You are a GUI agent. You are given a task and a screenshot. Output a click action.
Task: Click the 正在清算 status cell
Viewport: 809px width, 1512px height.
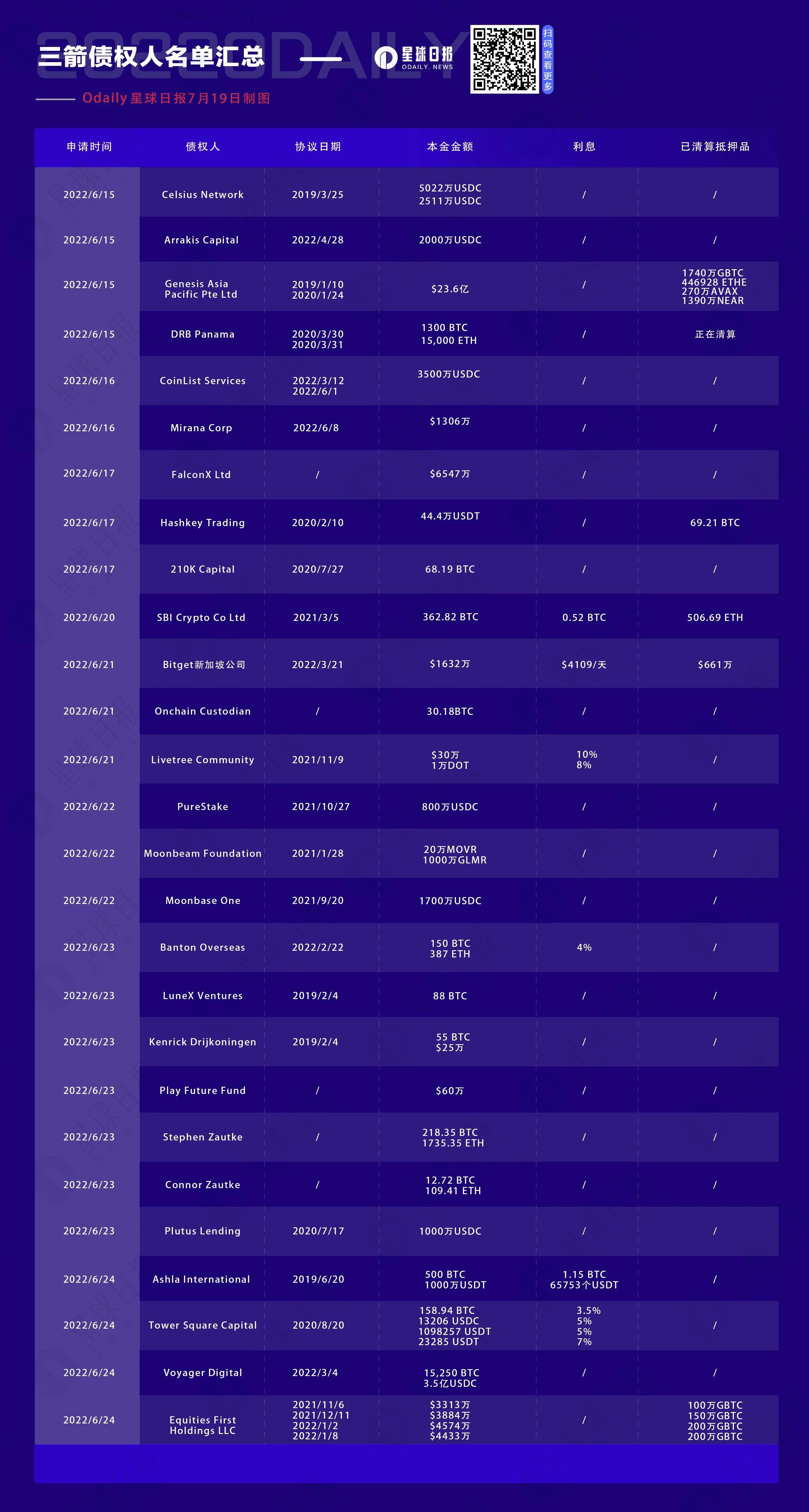click(715, 334)
